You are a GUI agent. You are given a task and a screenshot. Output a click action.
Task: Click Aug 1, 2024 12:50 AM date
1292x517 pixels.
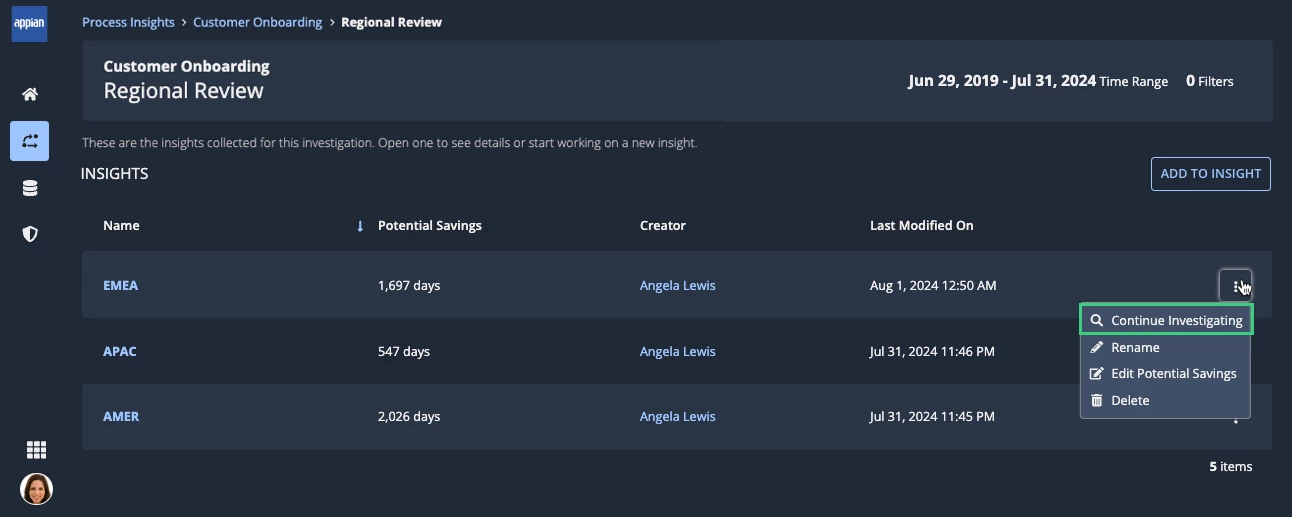(933, 285)
